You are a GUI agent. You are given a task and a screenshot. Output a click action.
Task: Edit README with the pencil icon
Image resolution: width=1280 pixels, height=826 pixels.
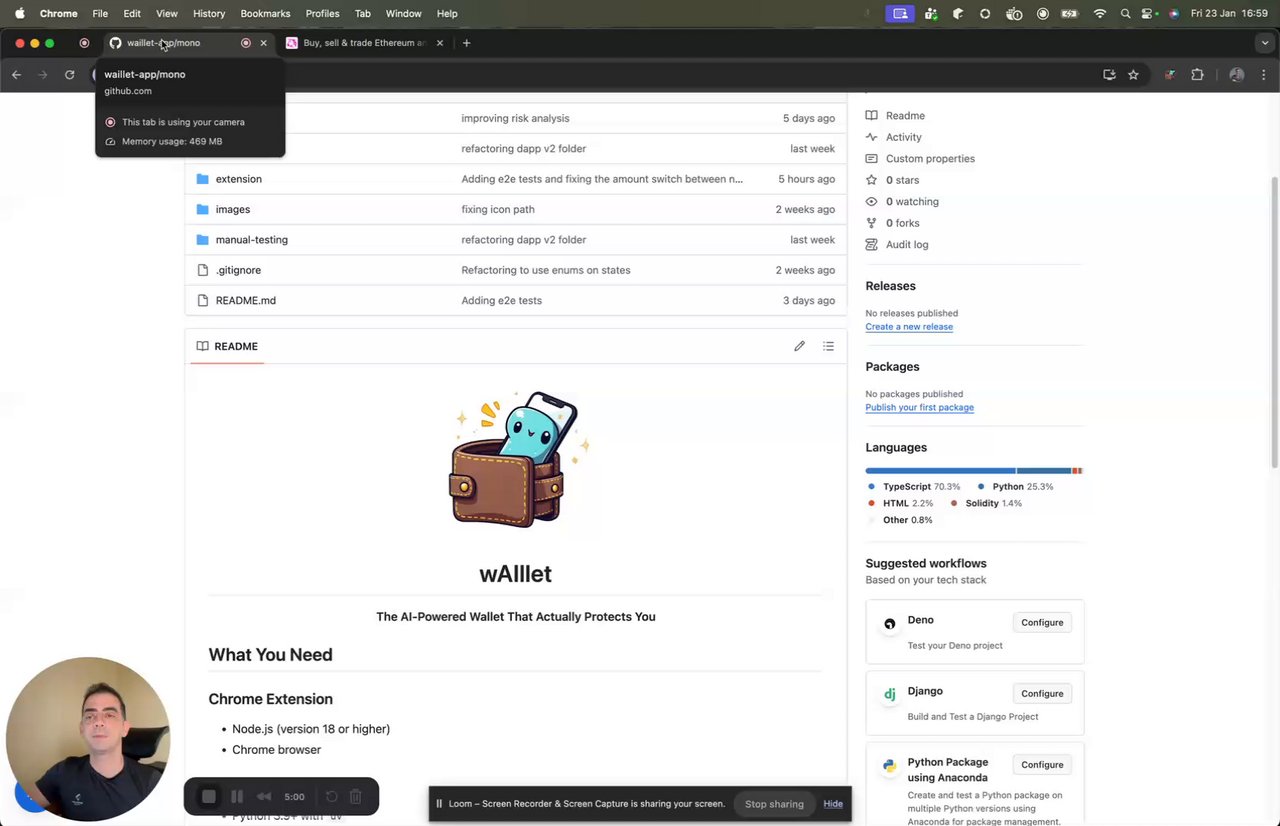point(799,346)
